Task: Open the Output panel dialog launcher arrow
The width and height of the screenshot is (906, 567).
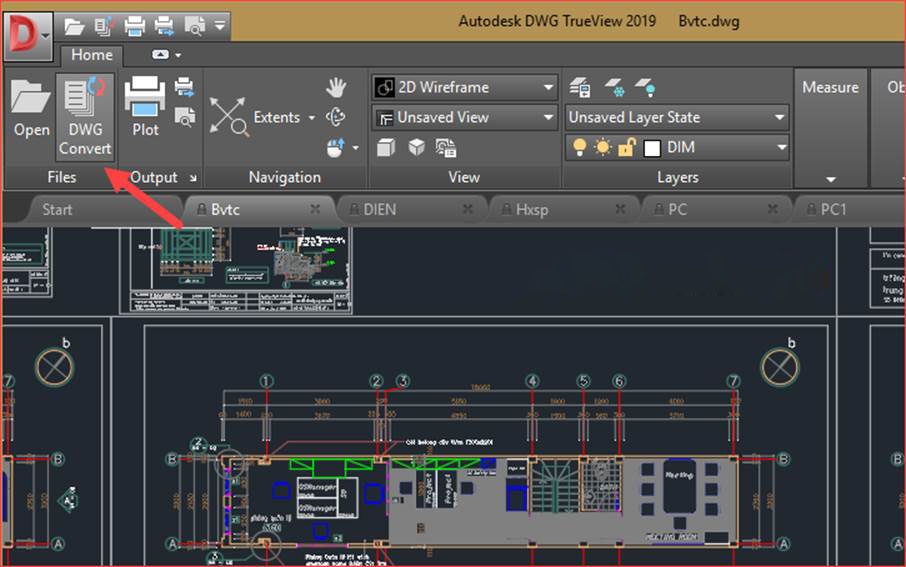Action: [x=193, y=178]
